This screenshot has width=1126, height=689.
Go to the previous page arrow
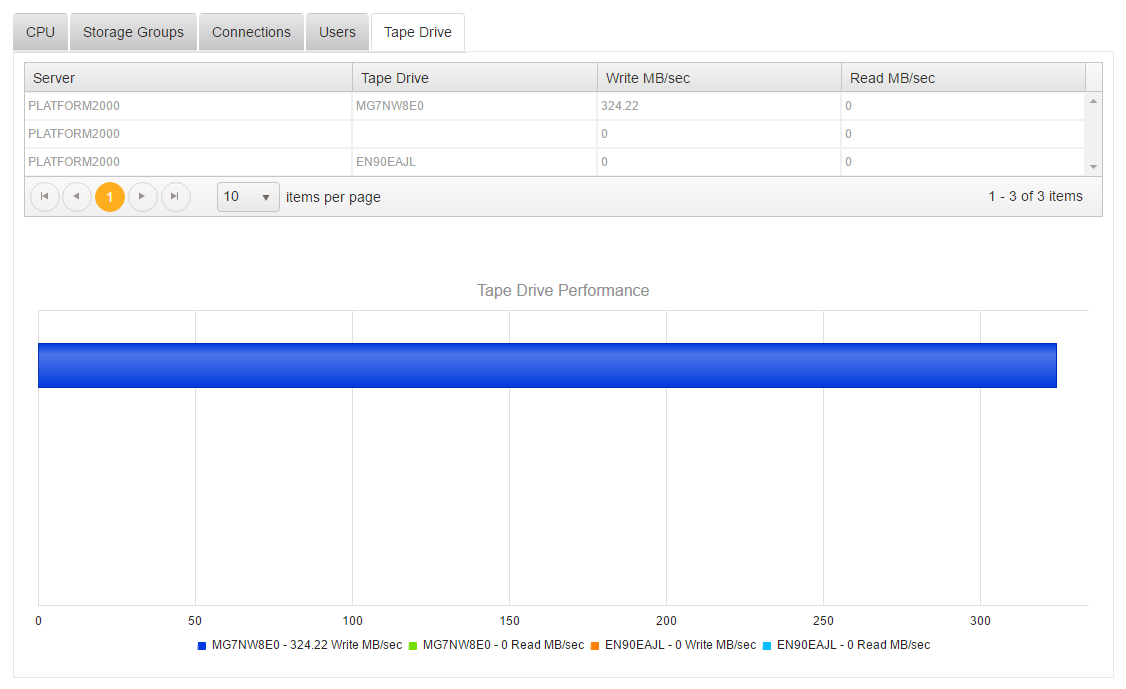pyautogui.click(x=77, y=197)
